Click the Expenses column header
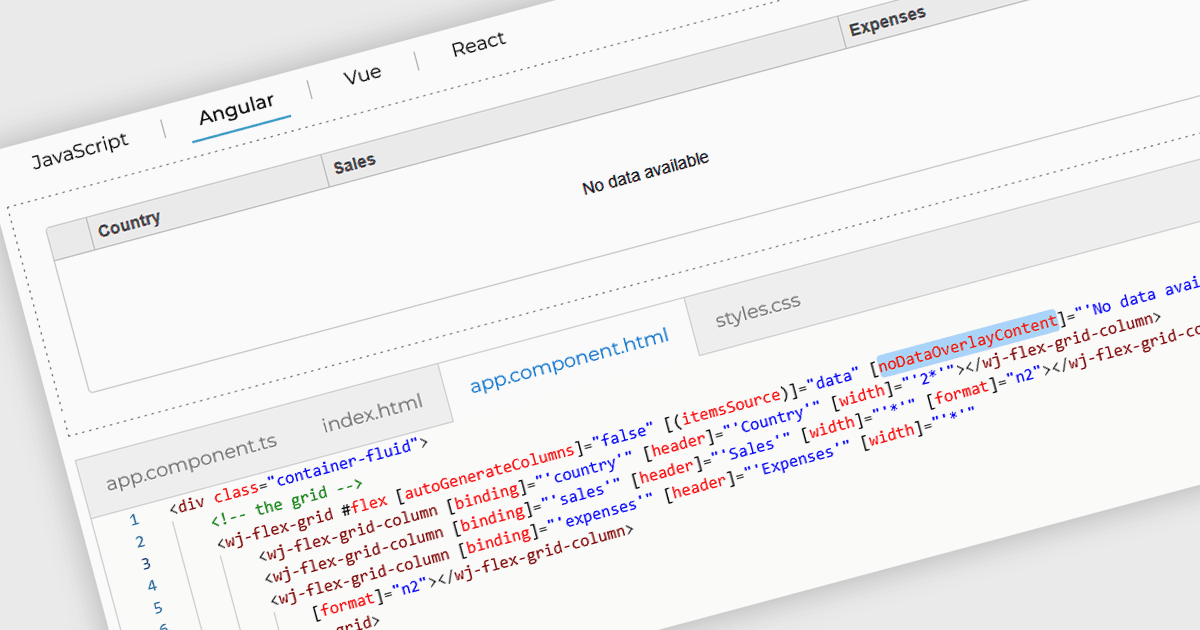 tap(888, 21)
